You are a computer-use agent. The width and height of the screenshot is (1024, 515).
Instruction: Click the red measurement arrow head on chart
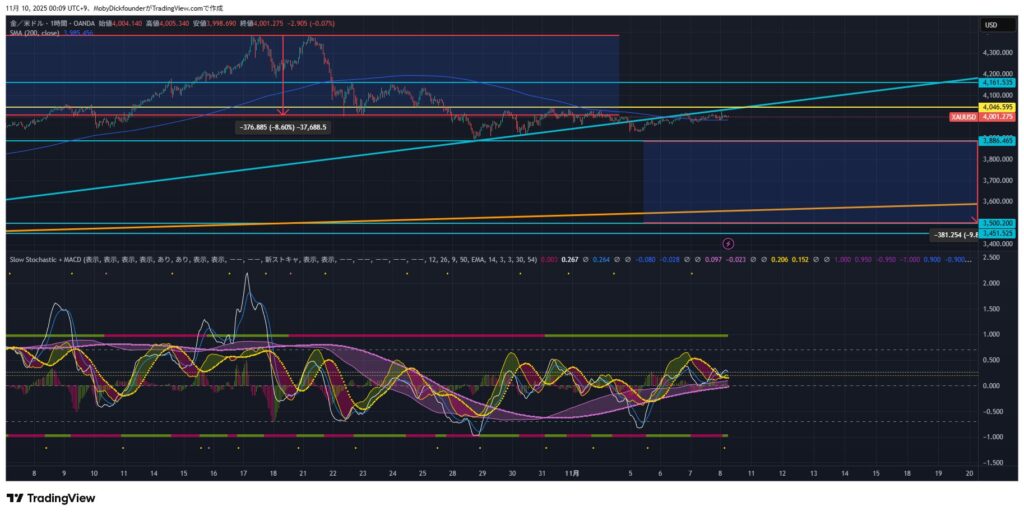pyautogui.click(x=282, y=112)
